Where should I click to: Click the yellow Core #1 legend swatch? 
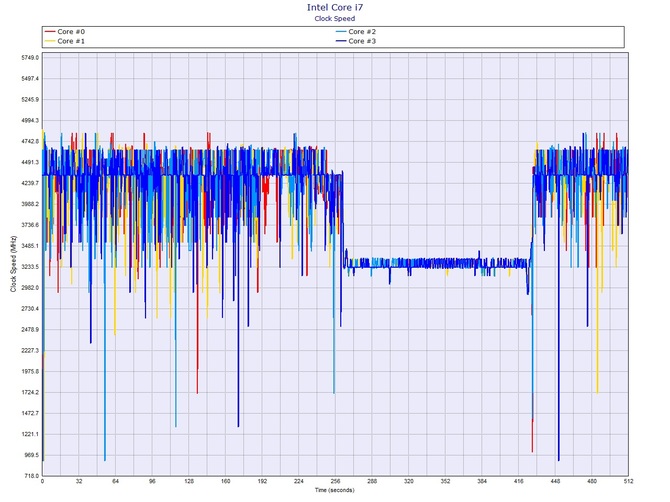50,41
